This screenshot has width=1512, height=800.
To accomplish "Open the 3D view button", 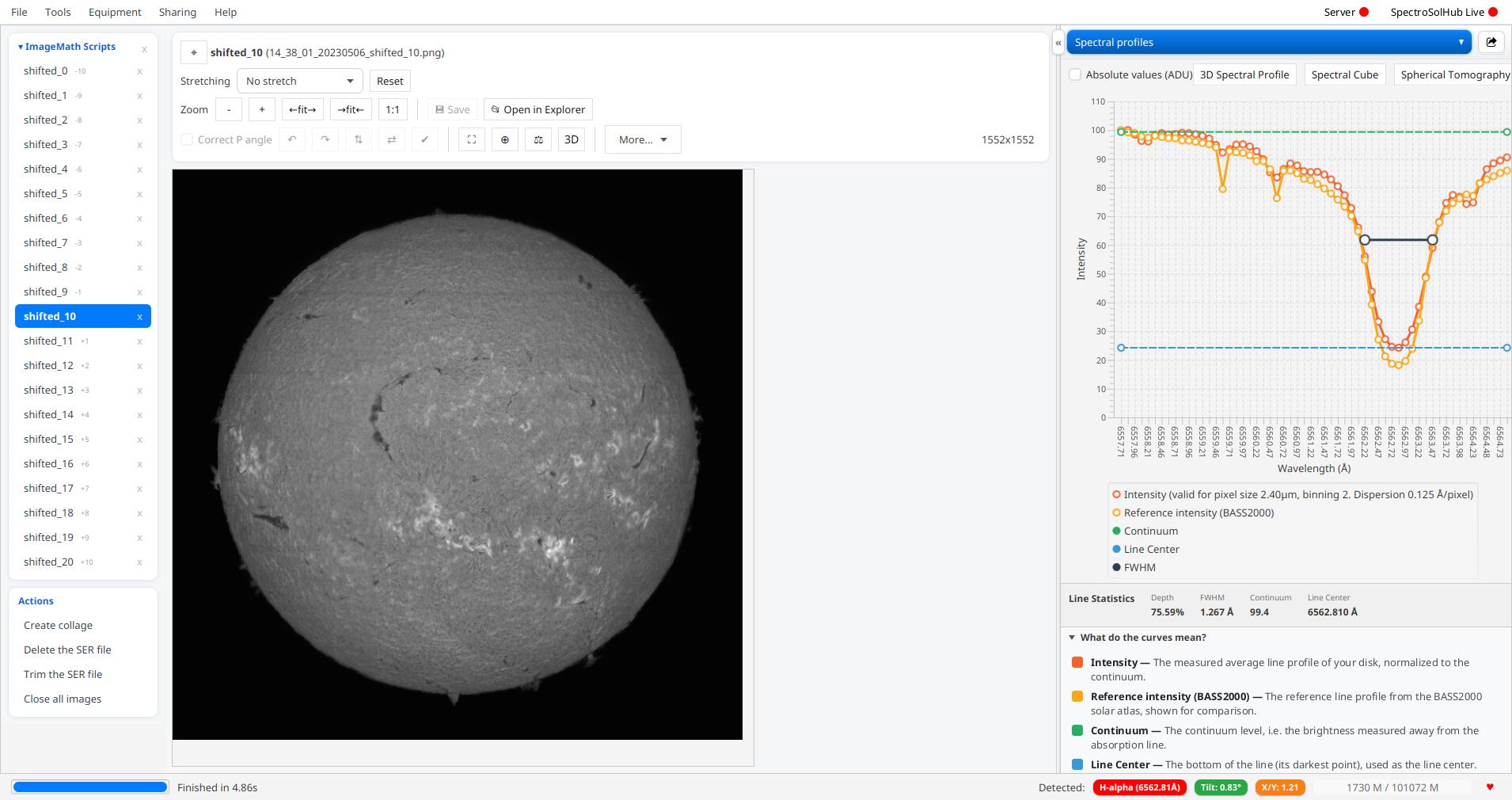I will [x=572, y=139].
